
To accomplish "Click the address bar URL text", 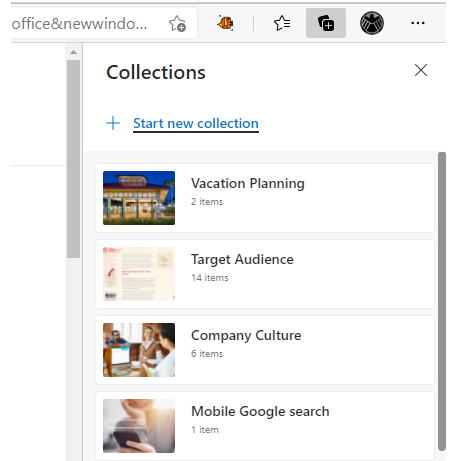I will pos(79,24).
